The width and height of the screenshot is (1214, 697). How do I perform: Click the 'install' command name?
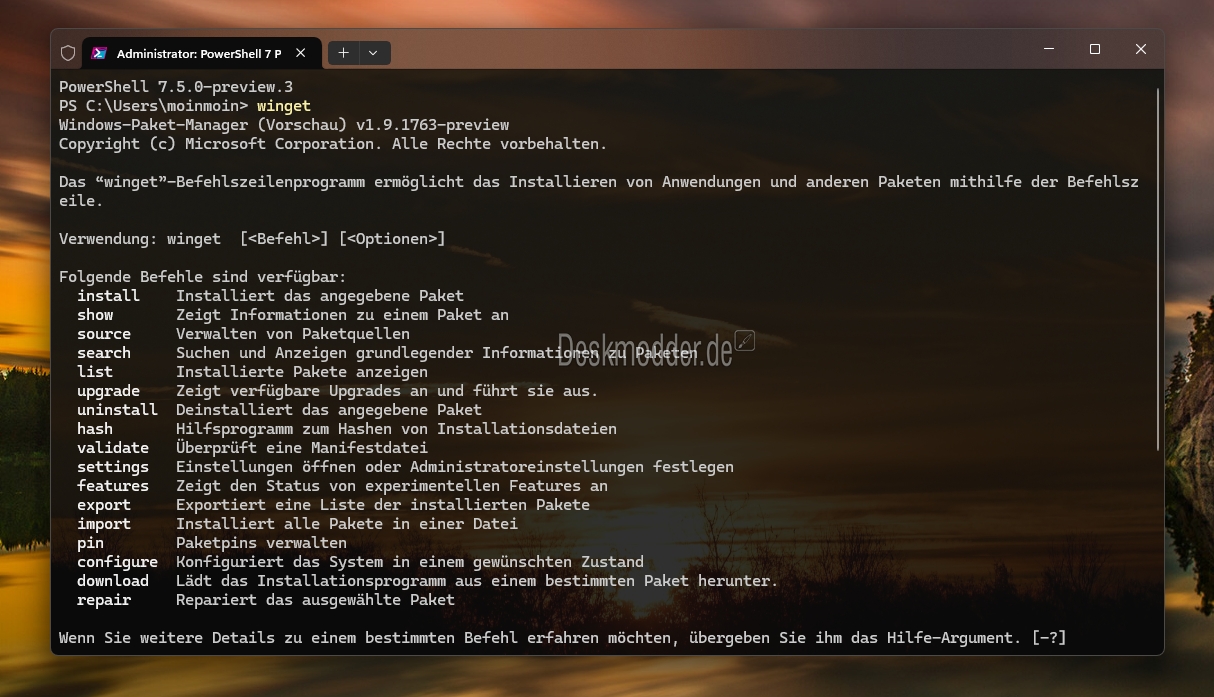[x=108, y=296]
